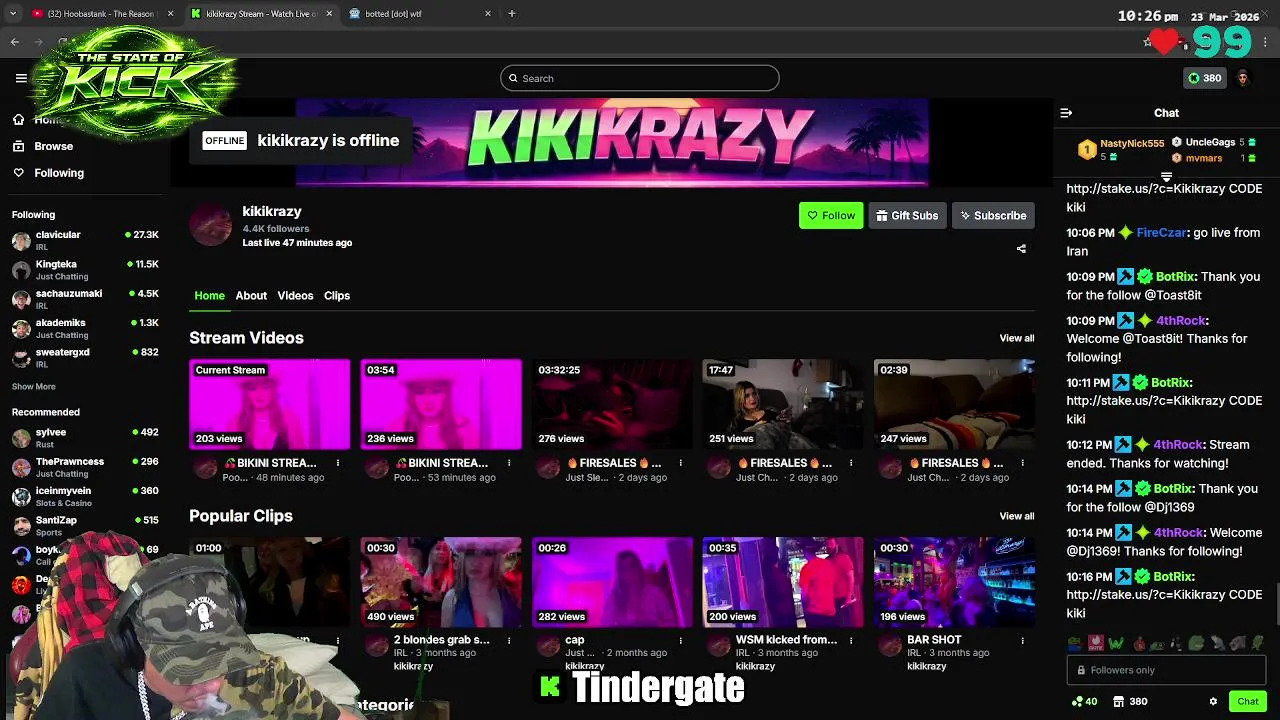This screenshot has width=1280, height=720.
Task: Open sylvee in Recommended channels
Action: click(x=85, y=438)
